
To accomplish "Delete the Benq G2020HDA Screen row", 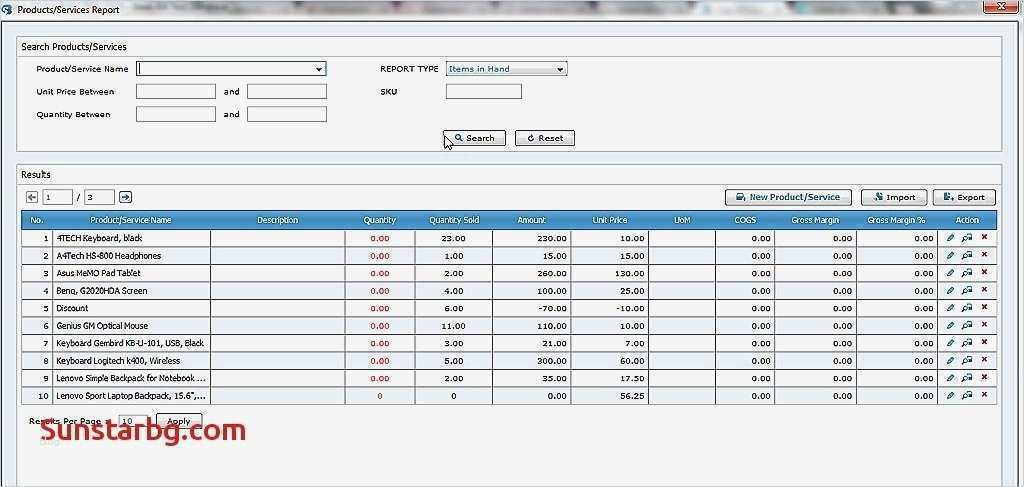I will [984, 291].
